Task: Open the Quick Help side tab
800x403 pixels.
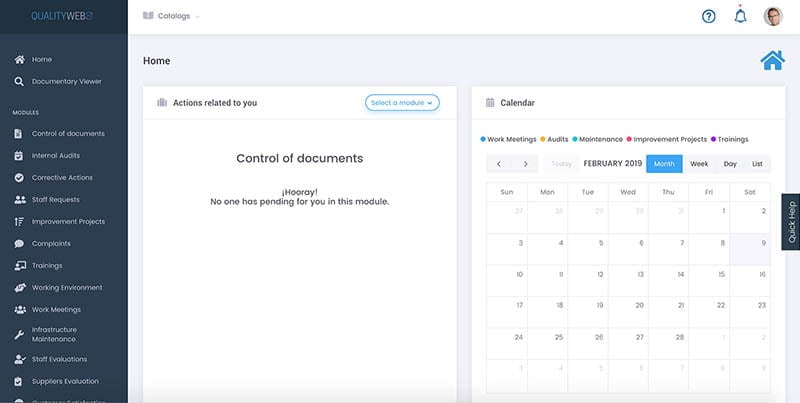Action: [x=791, y=222]
